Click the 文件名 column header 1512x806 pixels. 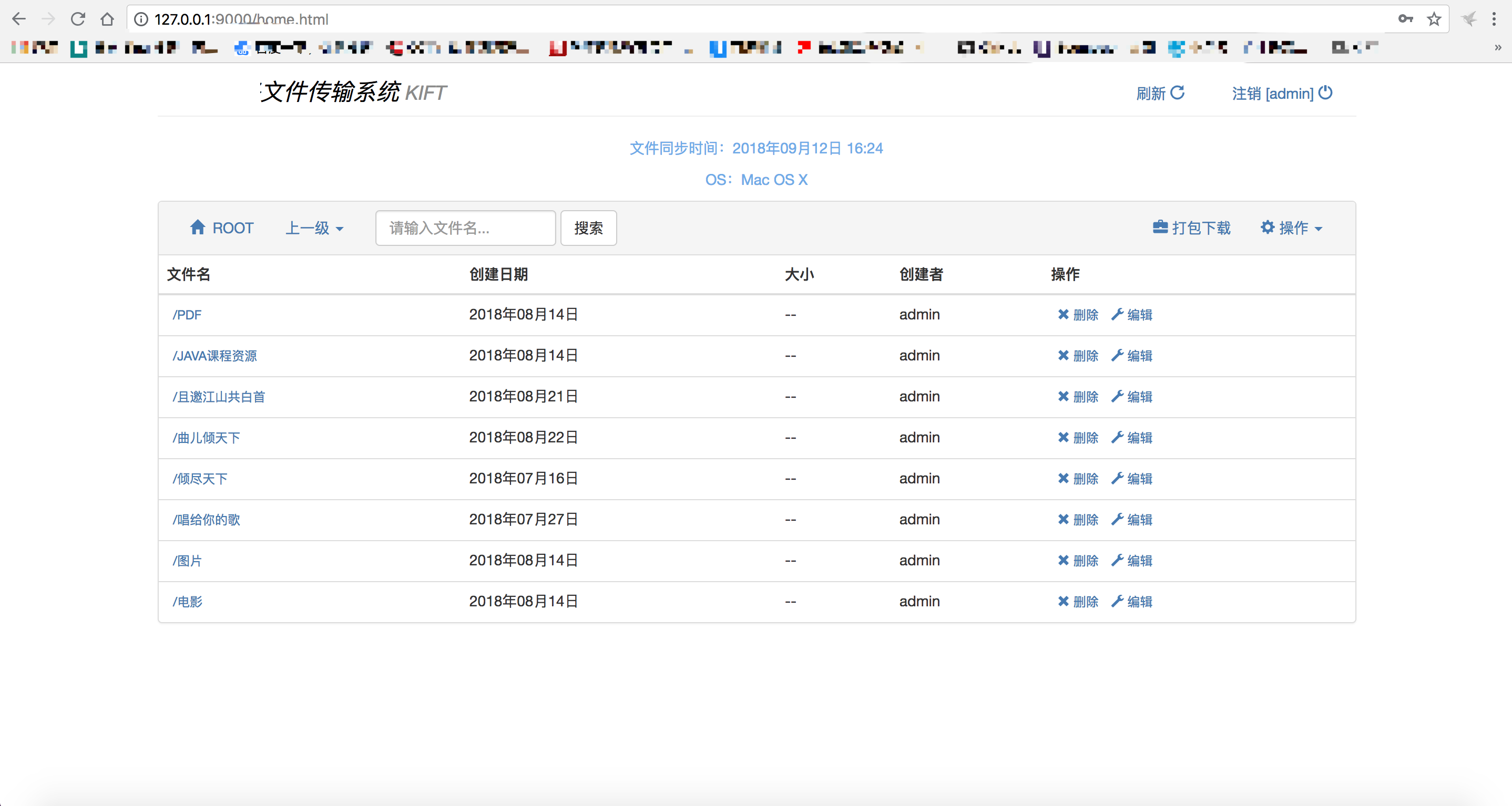pos(188,274)
